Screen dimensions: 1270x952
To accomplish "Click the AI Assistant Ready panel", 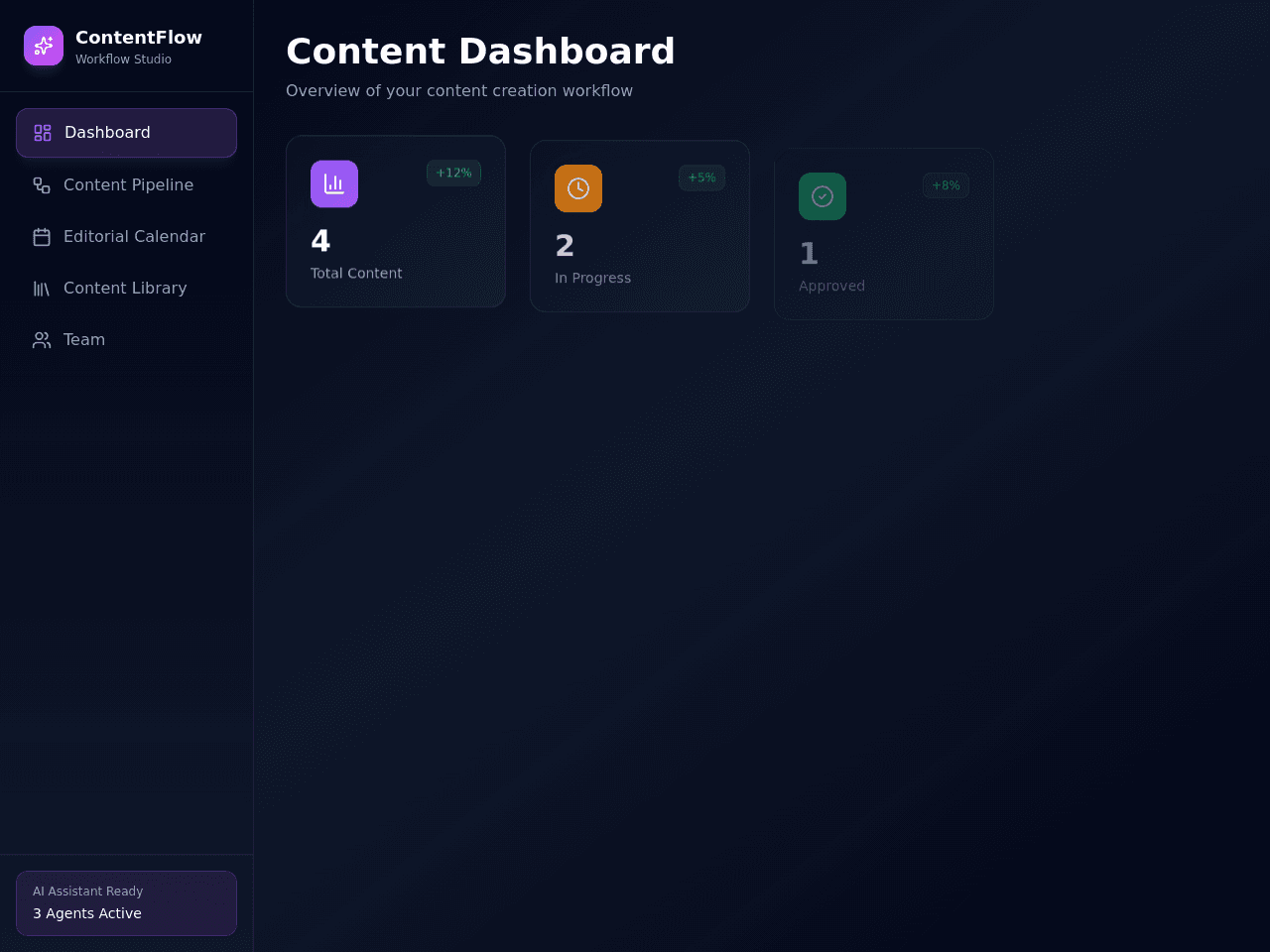I will pos(126,903).
